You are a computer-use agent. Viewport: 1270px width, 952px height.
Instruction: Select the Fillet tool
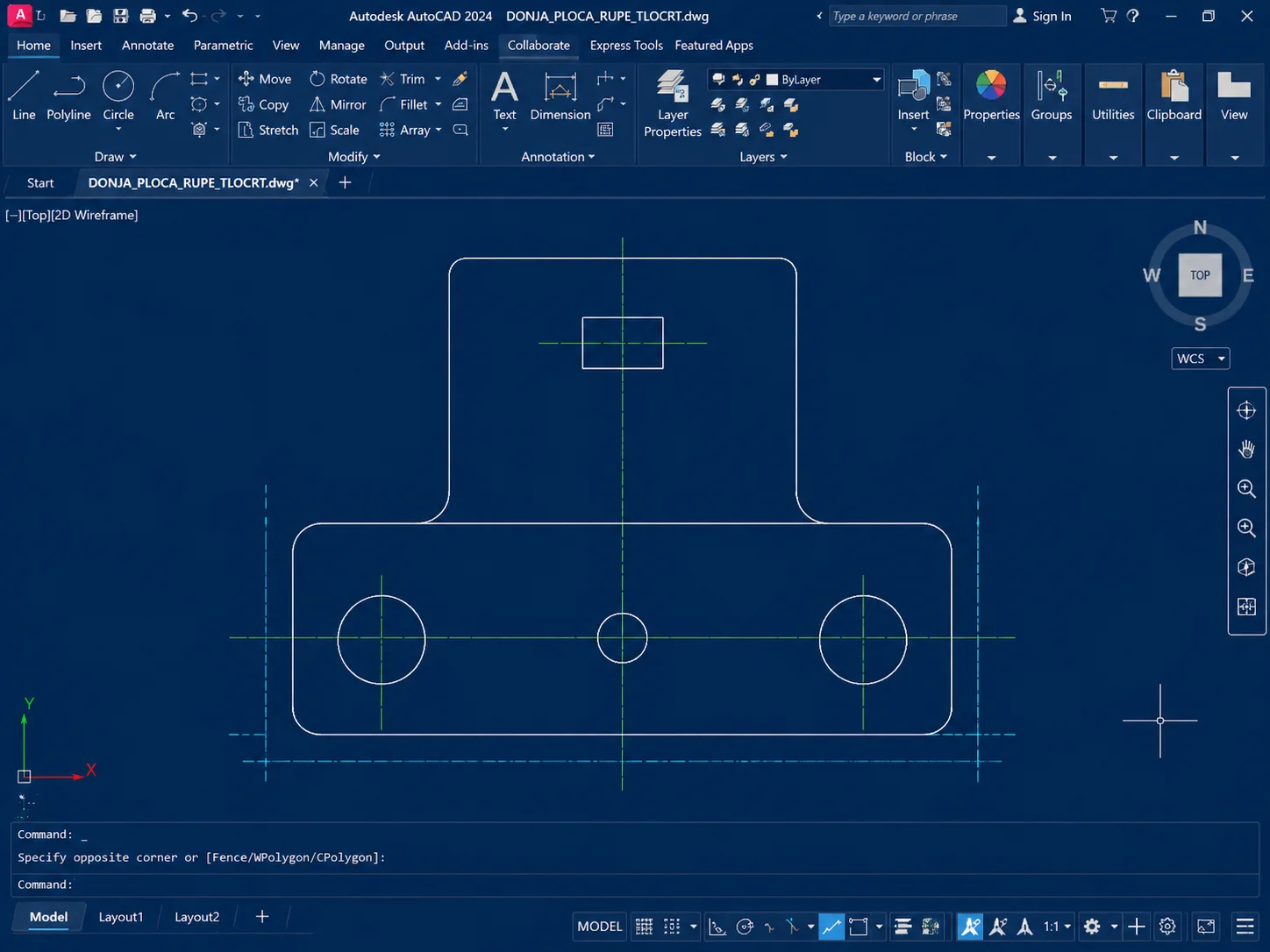point(403,104)
